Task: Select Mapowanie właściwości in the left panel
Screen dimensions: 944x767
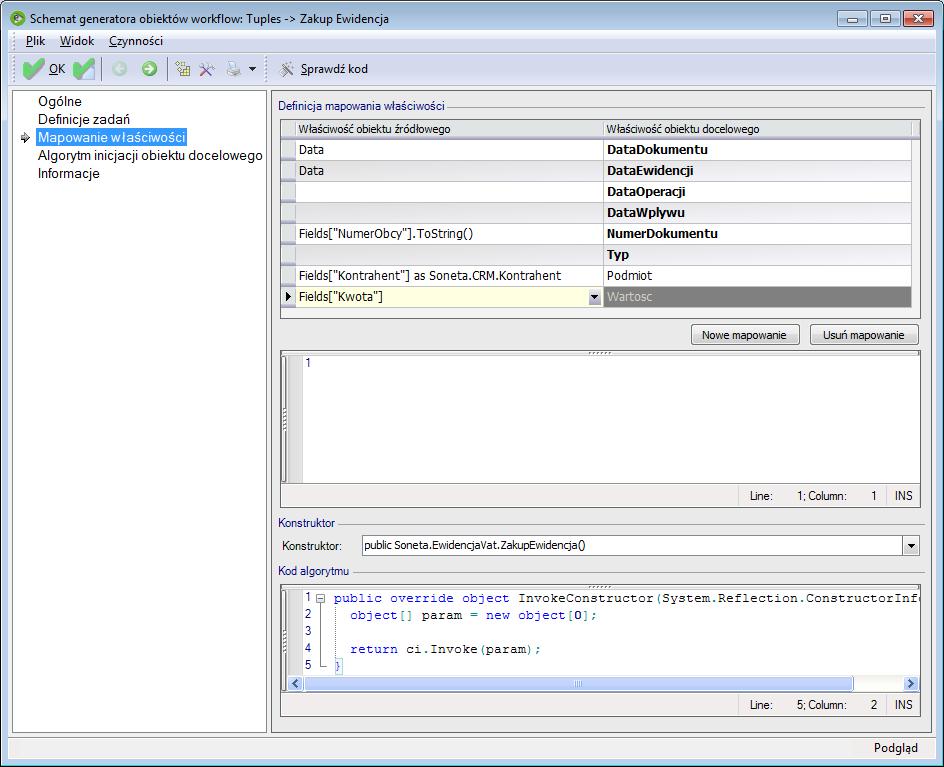Action: 111,137
